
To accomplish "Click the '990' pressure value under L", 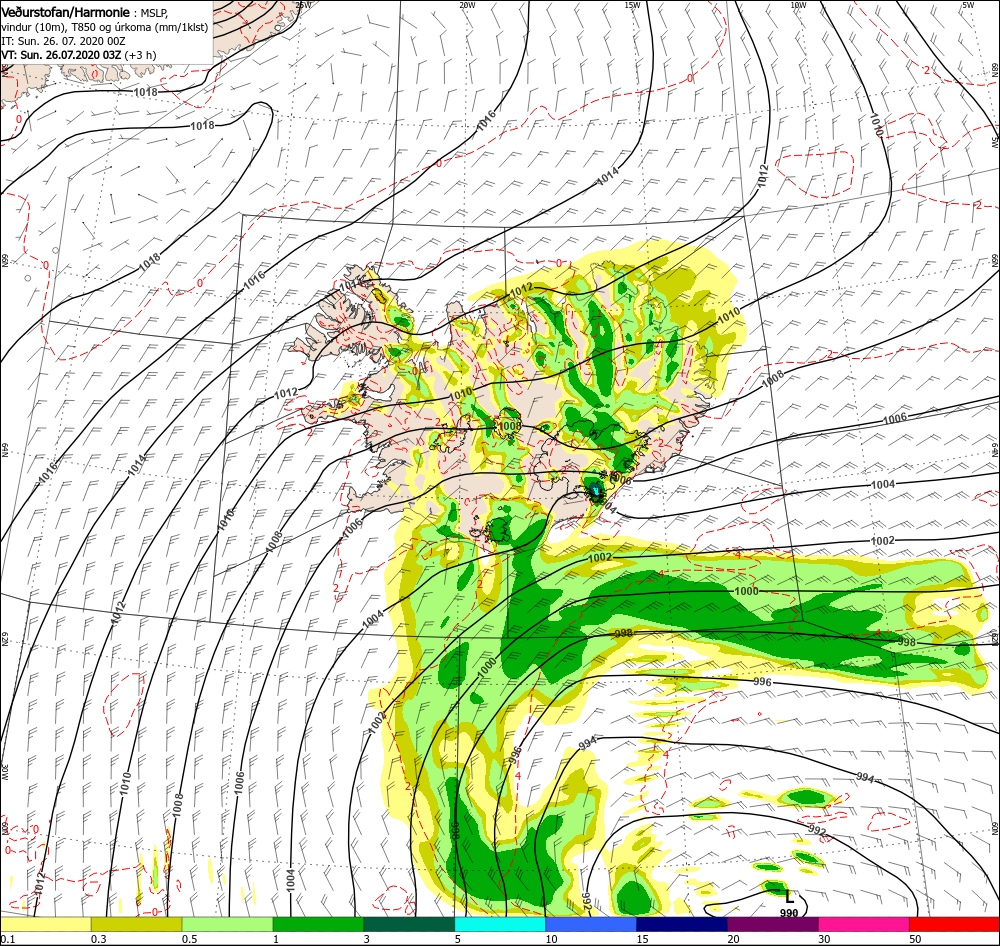I will [x=789, y=913].
